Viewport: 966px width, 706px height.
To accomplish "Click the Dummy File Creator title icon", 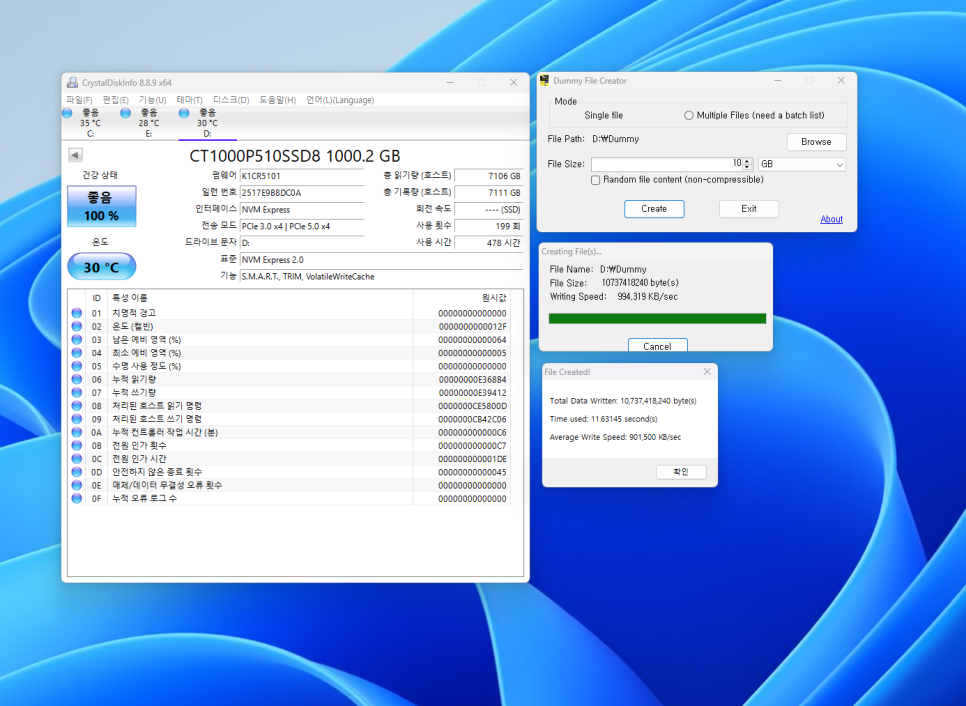I will (x=545, y=81).
